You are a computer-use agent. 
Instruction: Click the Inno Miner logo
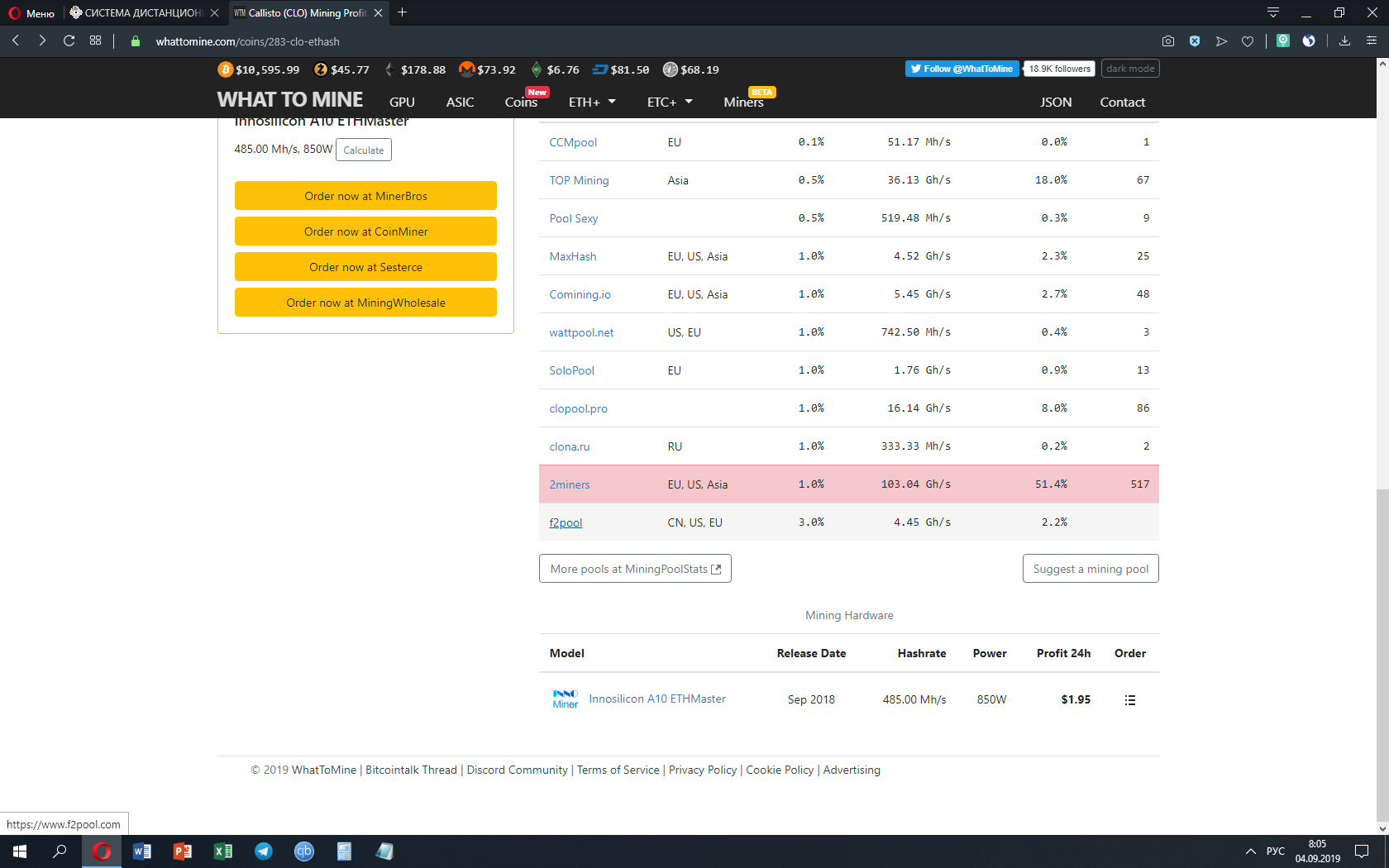566,699
